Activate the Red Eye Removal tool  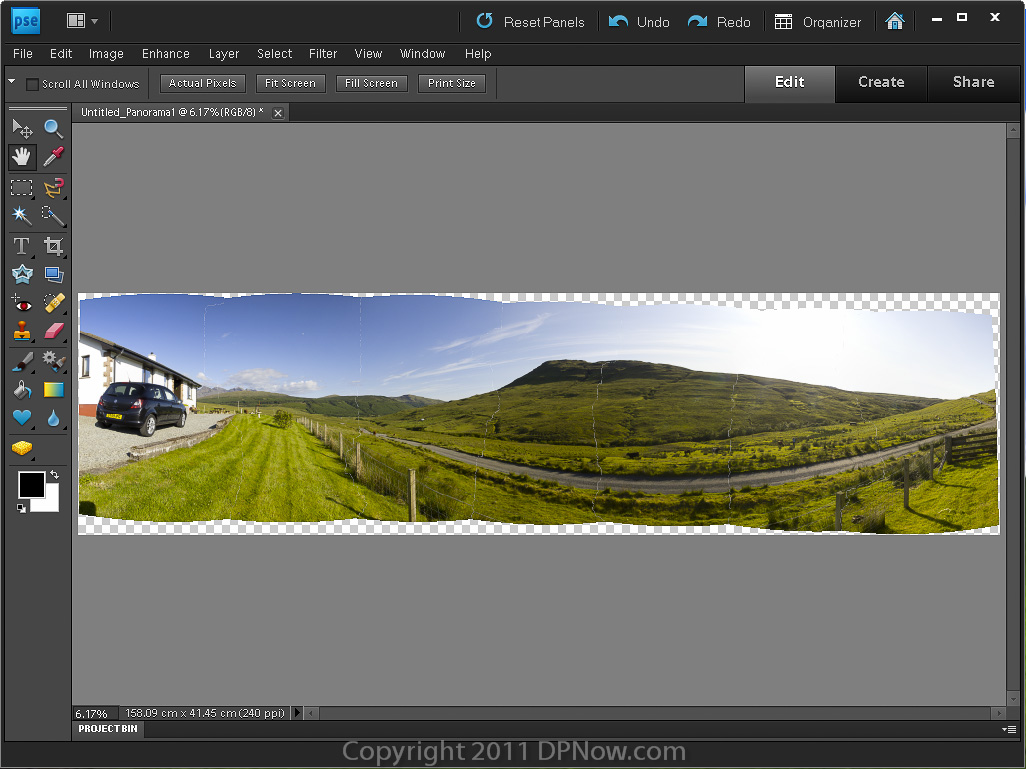tap(21, 303)
